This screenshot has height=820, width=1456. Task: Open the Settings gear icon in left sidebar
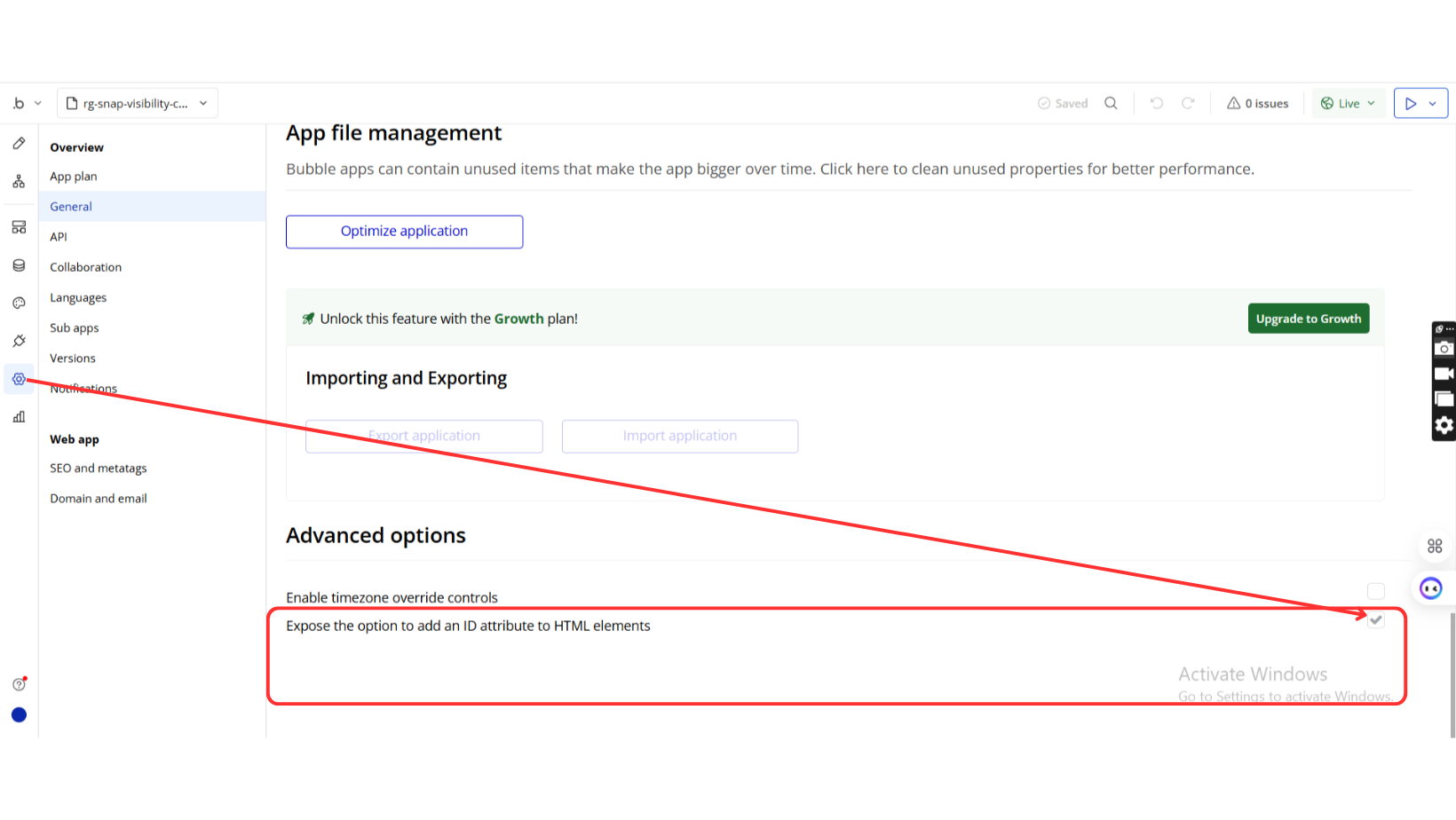[x=19, y=379]
